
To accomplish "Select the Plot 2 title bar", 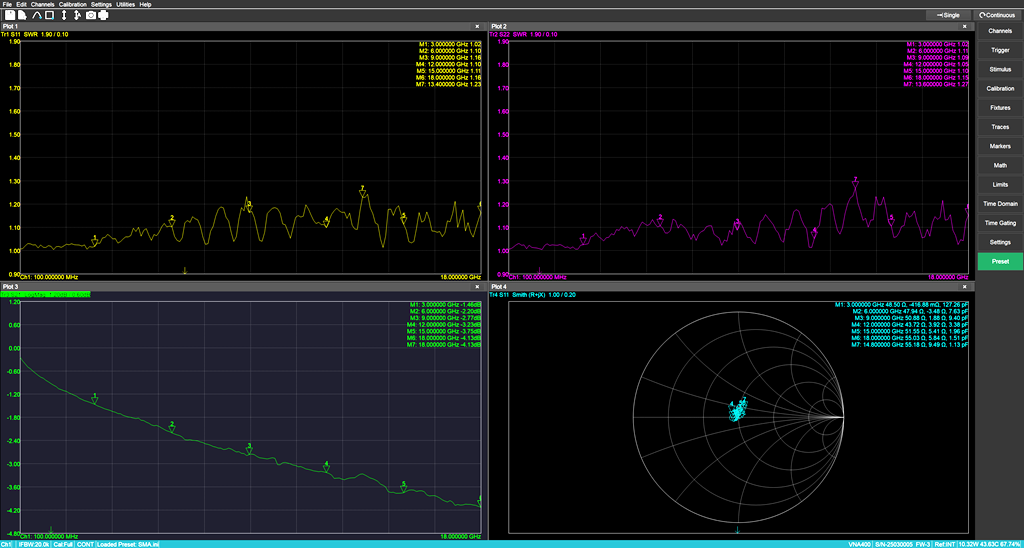I will tap(731, 26).
